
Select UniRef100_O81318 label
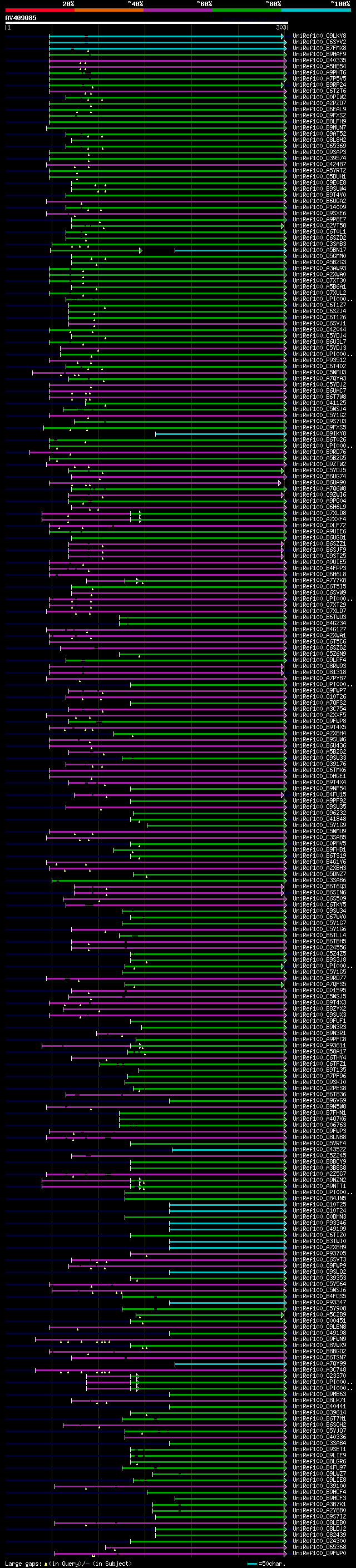(x=319, y=672)
